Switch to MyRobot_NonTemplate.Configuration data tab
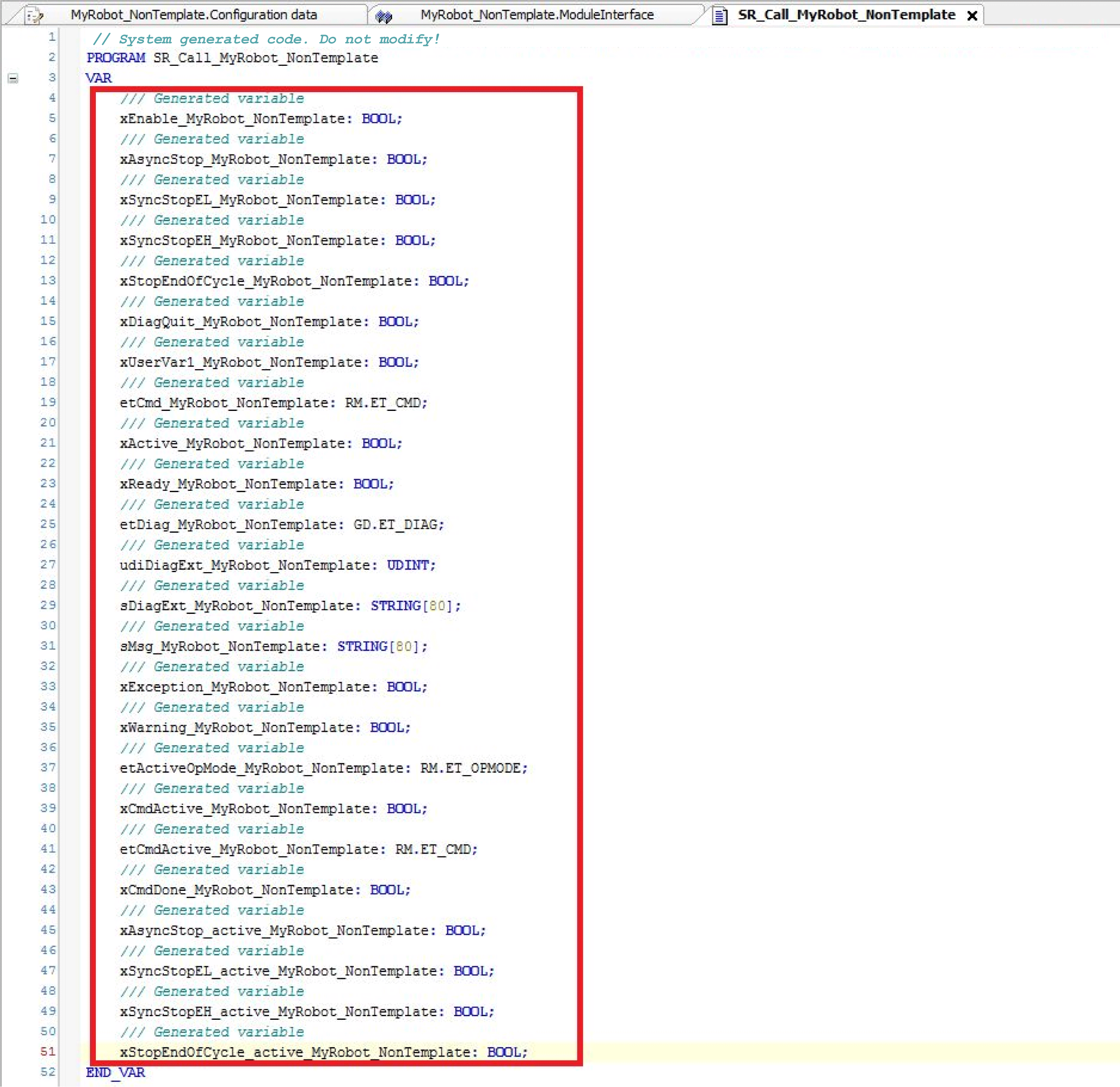This screenshot has width=1120, height=1087. click(x=194, y=15)
